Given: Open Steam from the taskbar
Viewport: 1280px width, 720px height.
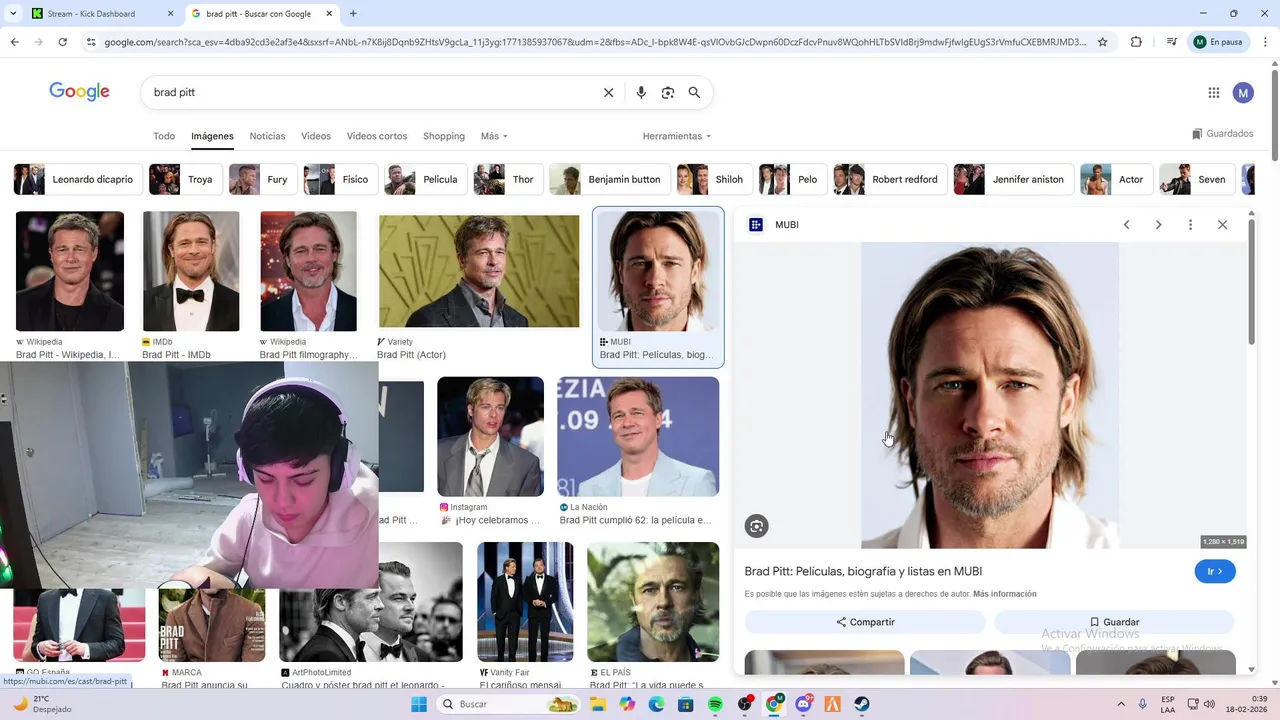Looking at the screenshot, I should [x=862, y=704].
